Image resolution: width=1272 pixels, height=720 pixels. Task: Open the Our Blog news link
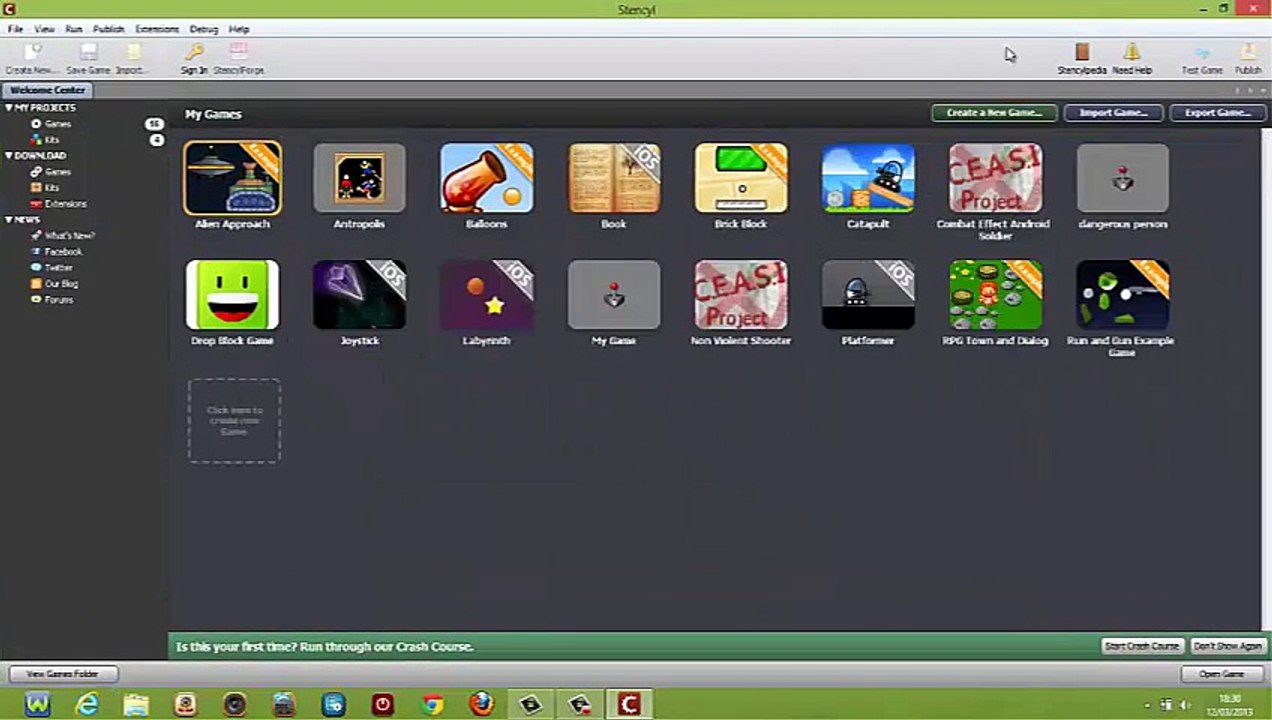point(60,284)
